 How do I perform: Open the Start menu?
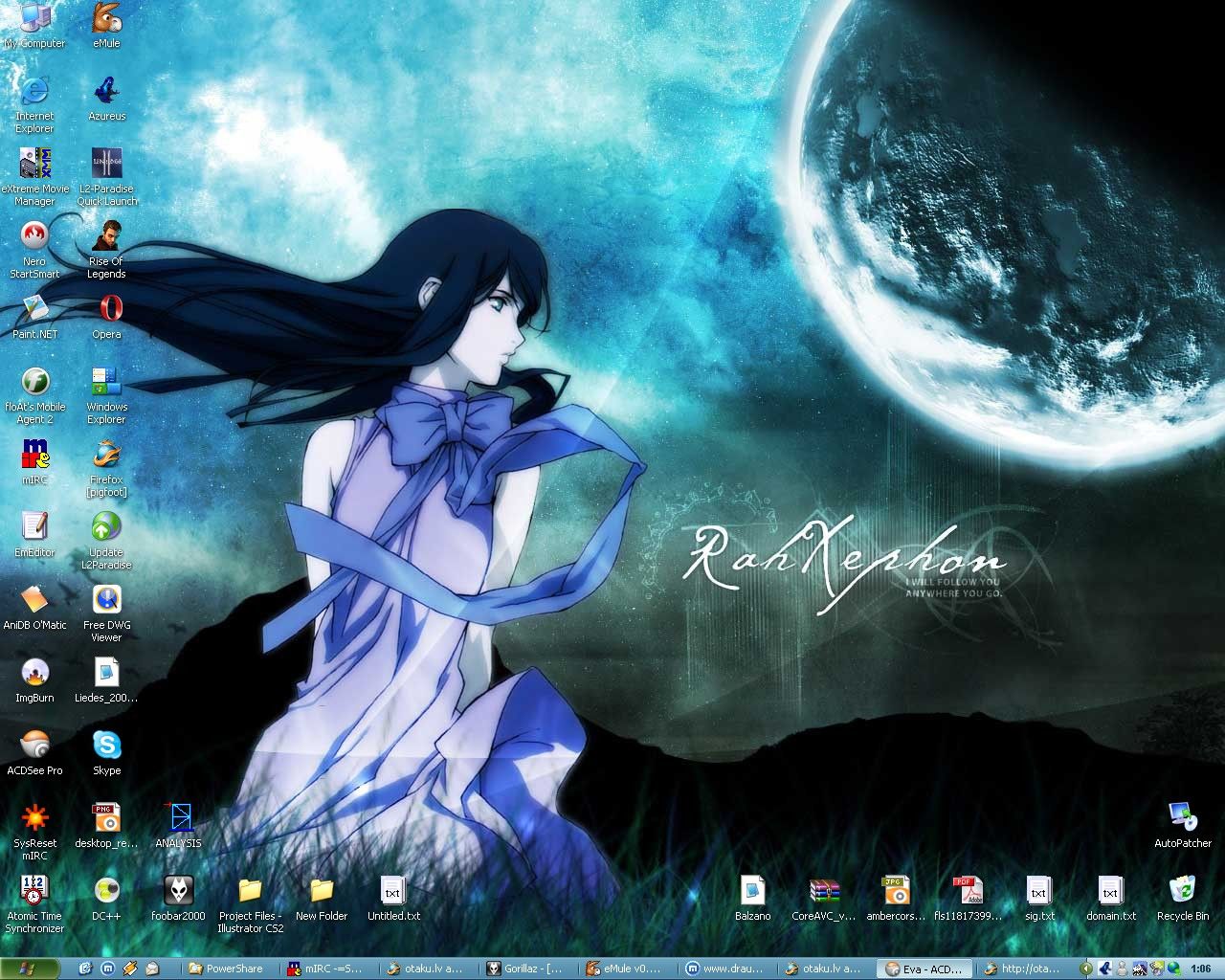point(30,968)
